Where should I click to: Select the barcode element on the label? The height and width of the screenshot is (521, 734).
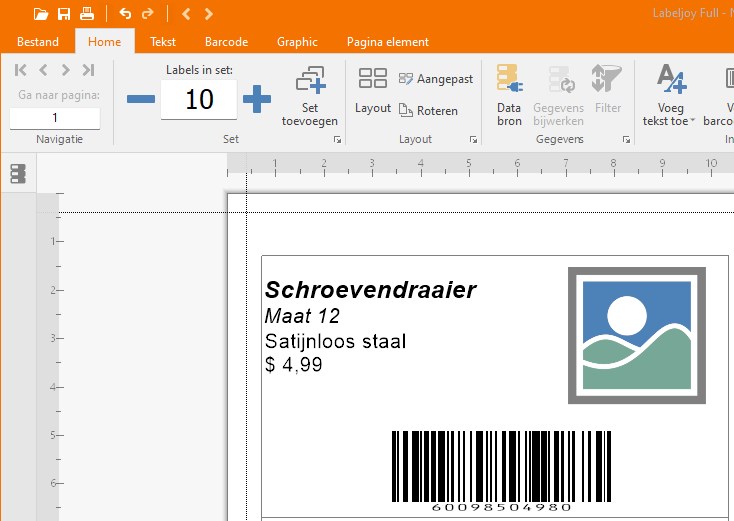[501, 471]
